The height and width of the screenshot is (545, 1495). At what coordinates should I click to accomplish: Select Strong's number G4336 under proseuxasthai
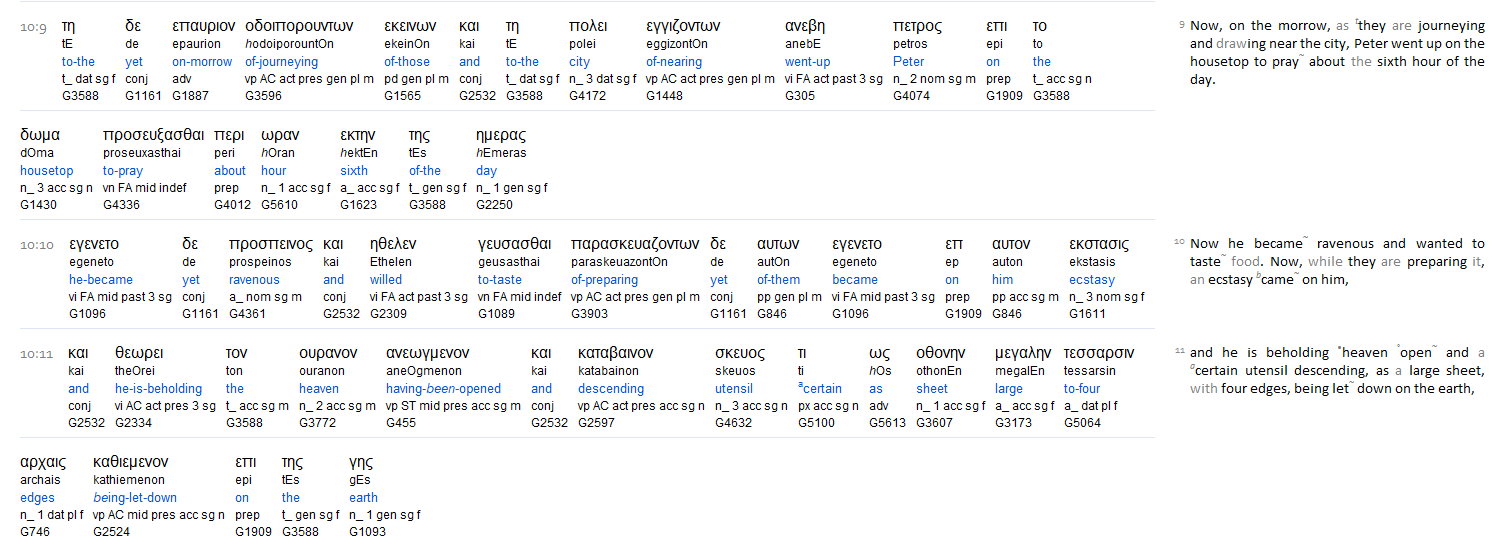(121, 205)
